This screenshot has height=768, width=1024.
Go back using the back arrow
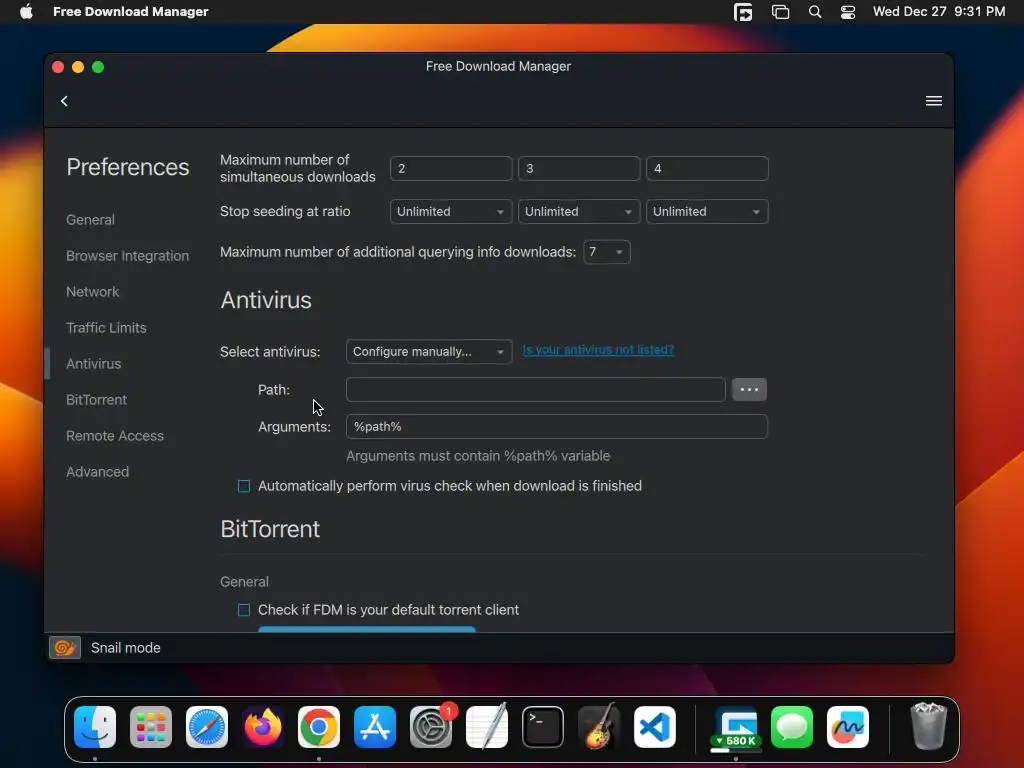coord(64,101)
